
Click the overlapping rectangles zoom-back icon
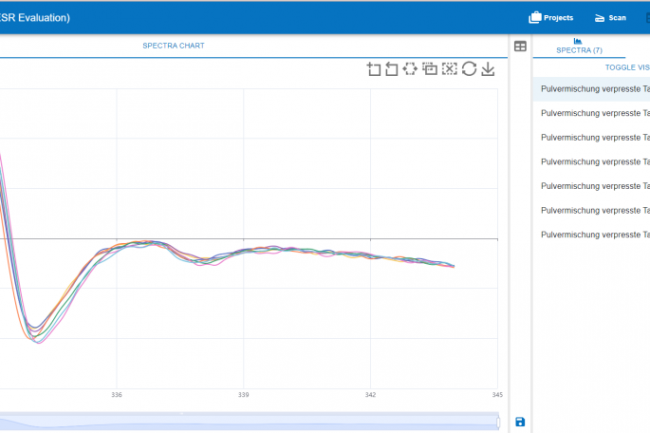(x=430, y=69)
